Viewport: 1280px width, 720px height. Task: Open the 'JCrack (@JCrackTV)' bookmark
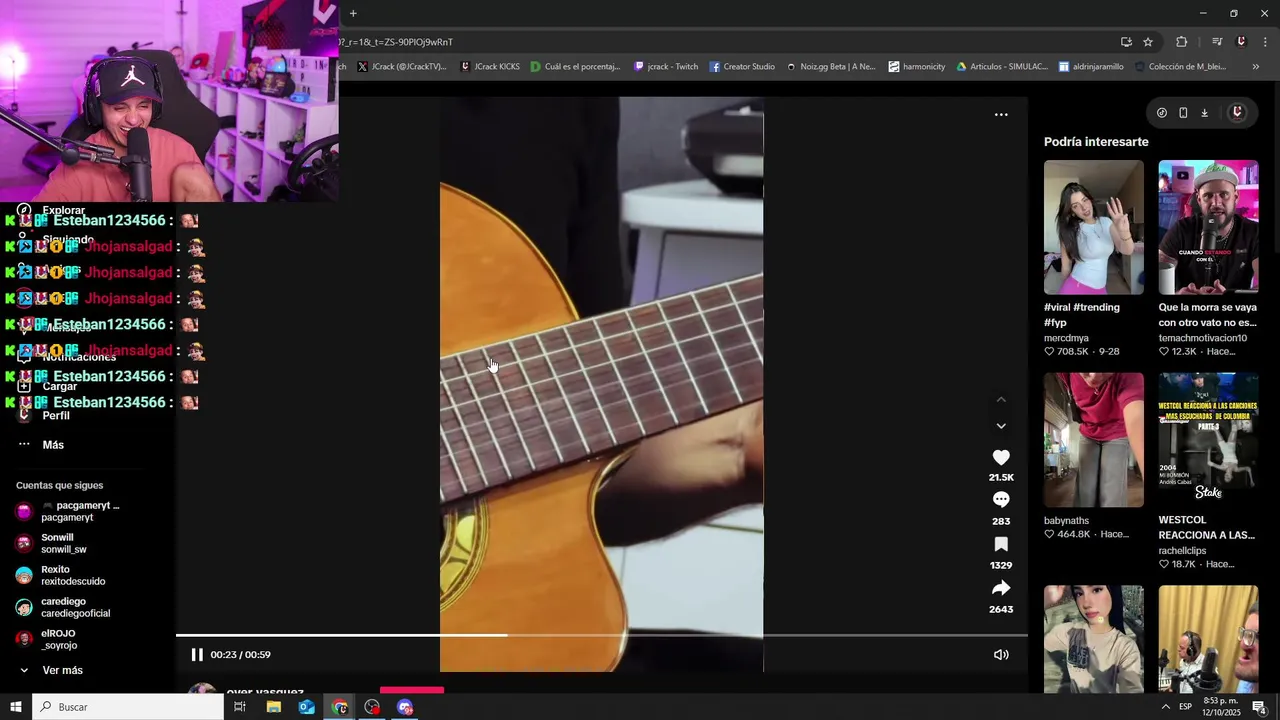coord(402,67)
